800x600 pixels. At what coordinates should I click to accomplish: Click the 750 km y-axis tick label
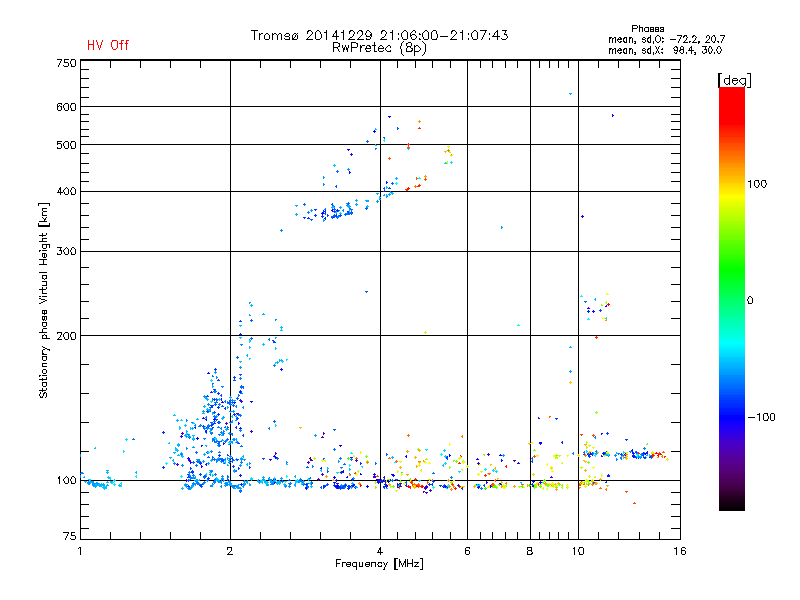67,63
